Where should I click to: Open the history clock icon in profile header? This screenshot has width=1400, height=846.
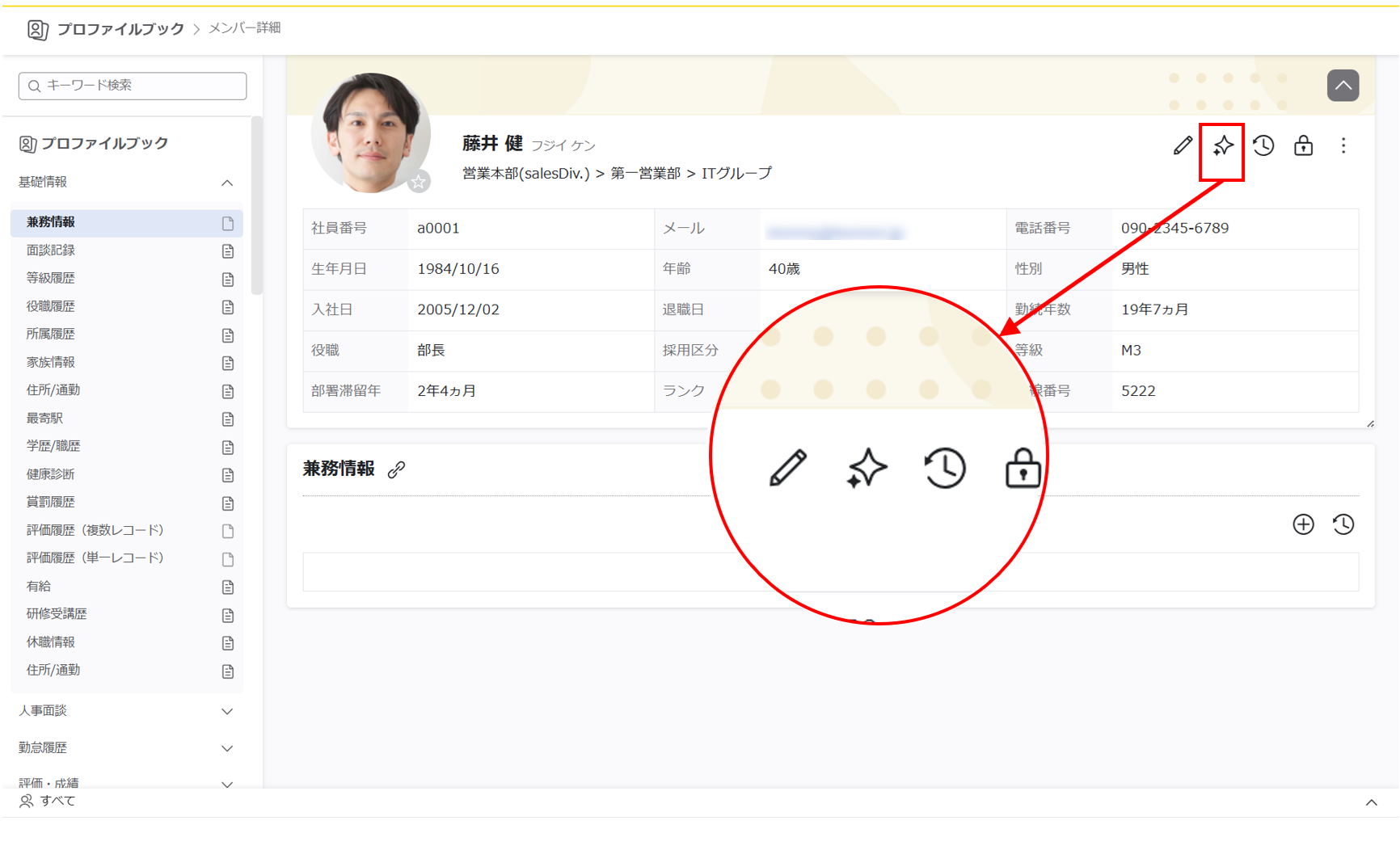(1263, 145)
